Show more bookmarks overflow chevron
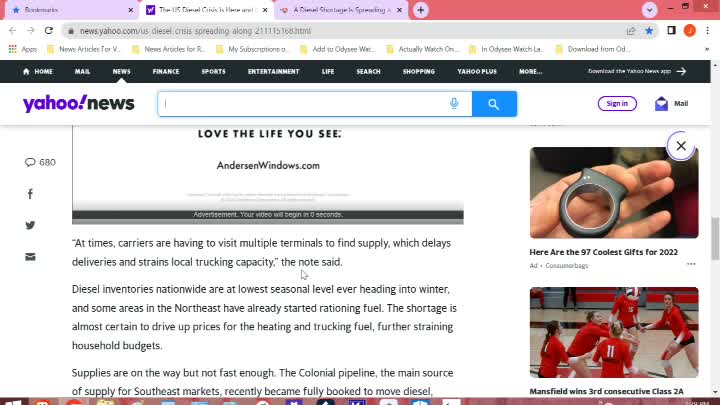720x405 pixels. [707, 49]
